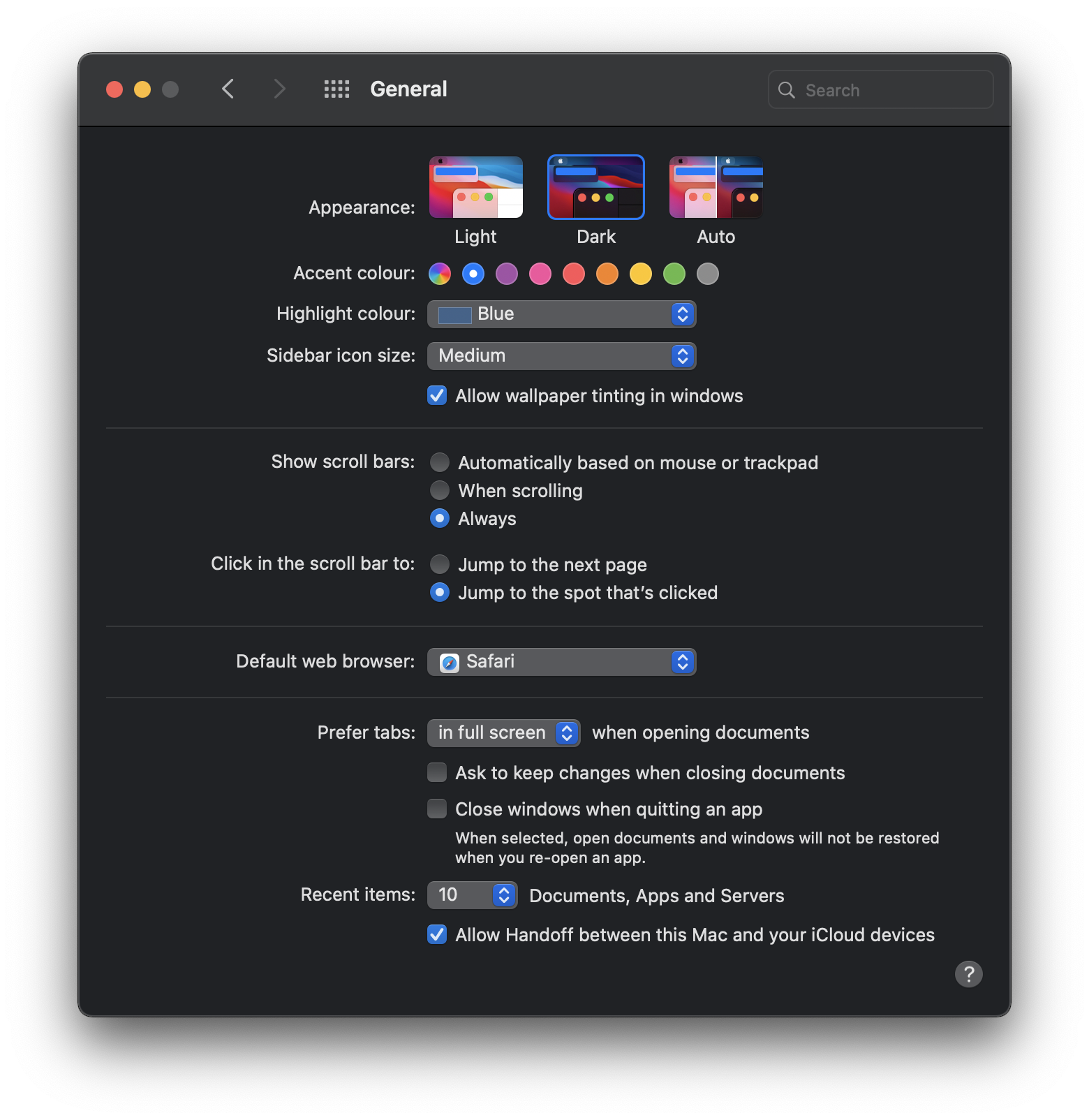The width and height of the screenshot is (1089, 1120).
Task: Choose the pink accent colour
Action: [540, 274]
